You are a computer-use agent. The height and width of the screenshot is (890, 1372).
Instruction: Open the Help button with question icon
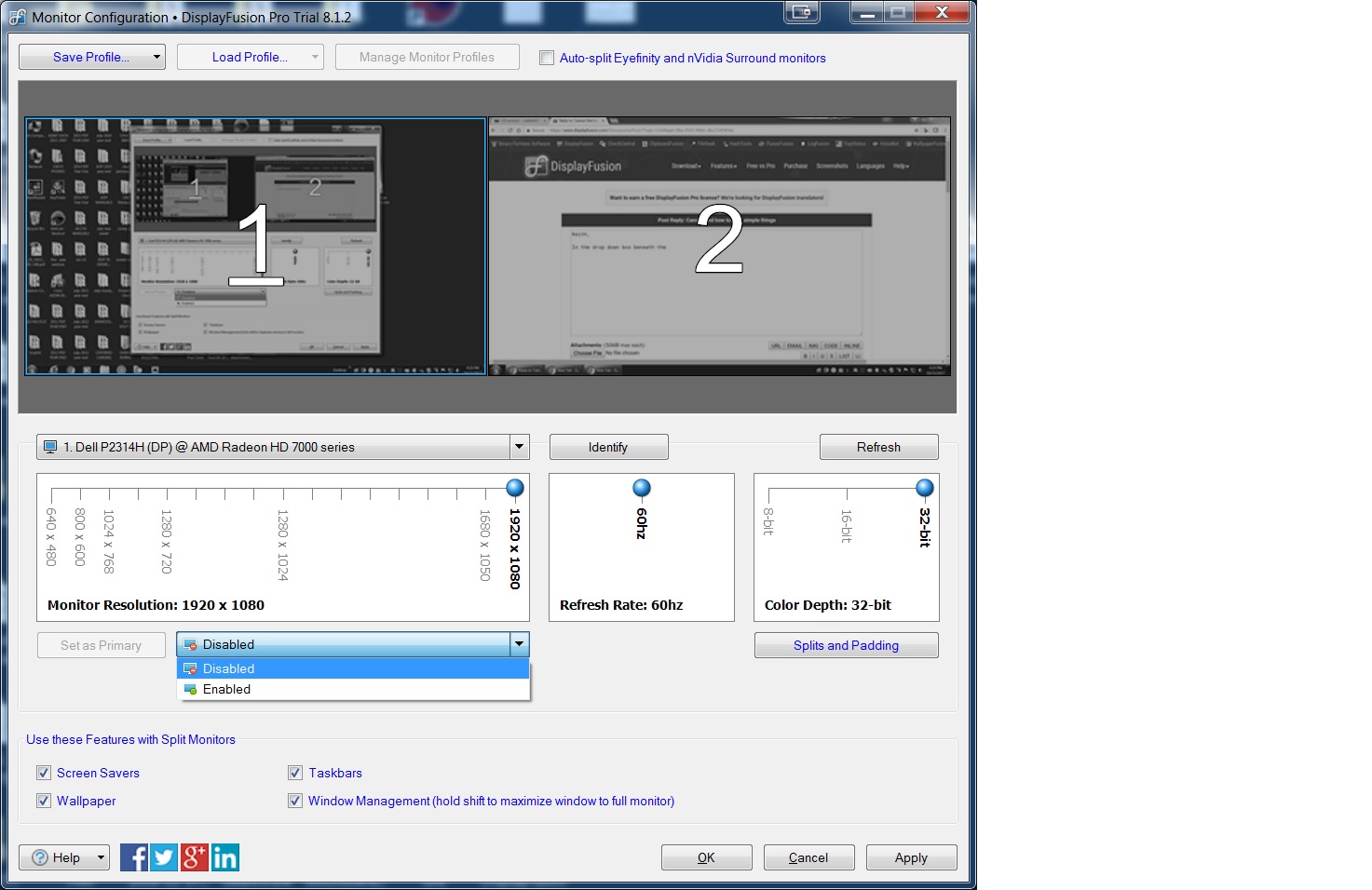(64, 857)
